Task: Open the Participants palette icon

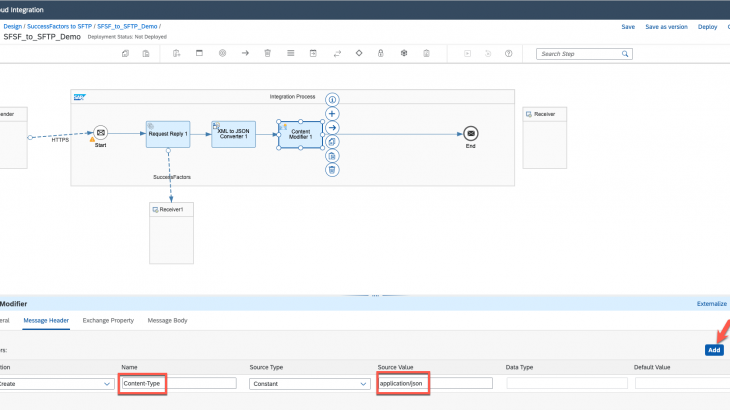Action: [176, 54]
